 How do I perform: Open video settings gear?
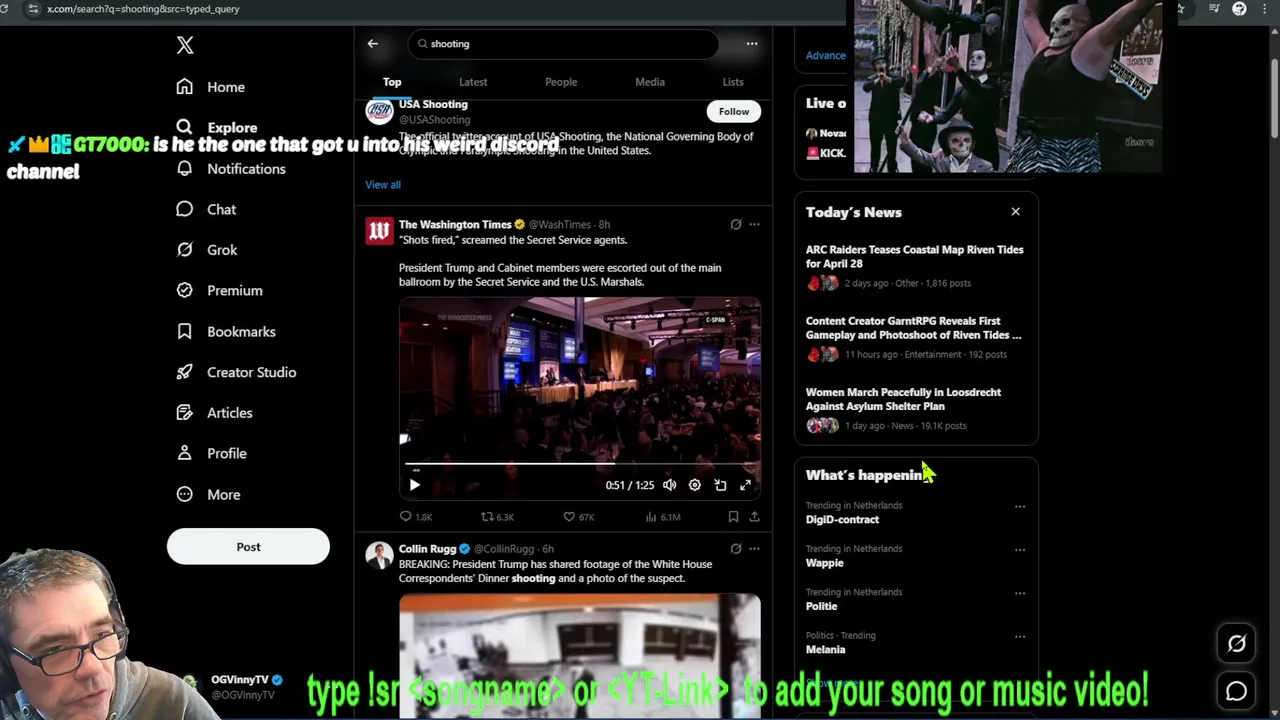coord(695,485)
